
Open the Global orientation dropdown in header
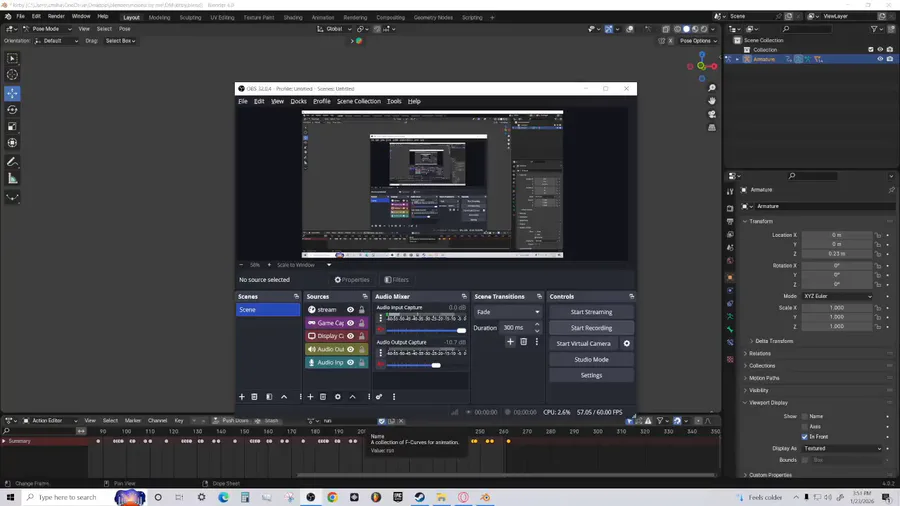(334, 29)
